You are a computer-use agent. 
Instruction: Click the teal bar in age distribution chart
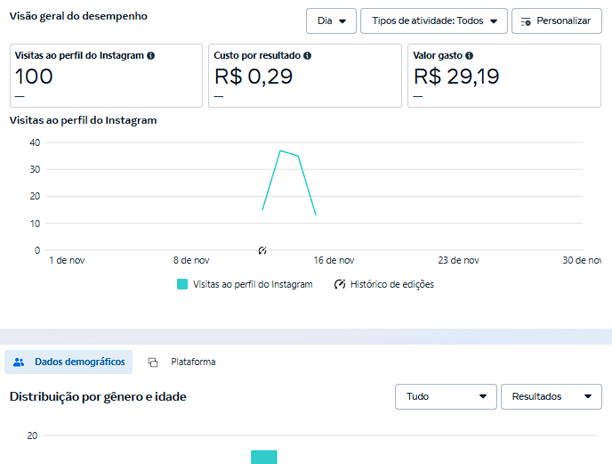tap(264, 457)
